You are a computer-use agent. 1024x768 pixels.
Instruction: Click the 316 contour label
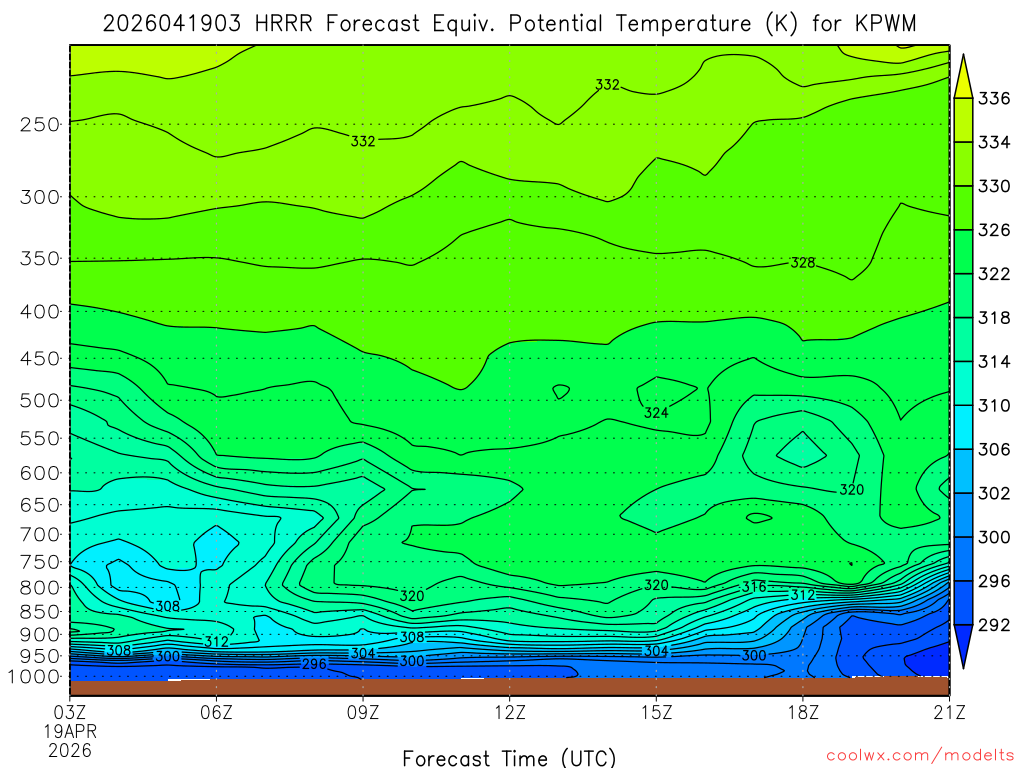click(x=754, y=586)
